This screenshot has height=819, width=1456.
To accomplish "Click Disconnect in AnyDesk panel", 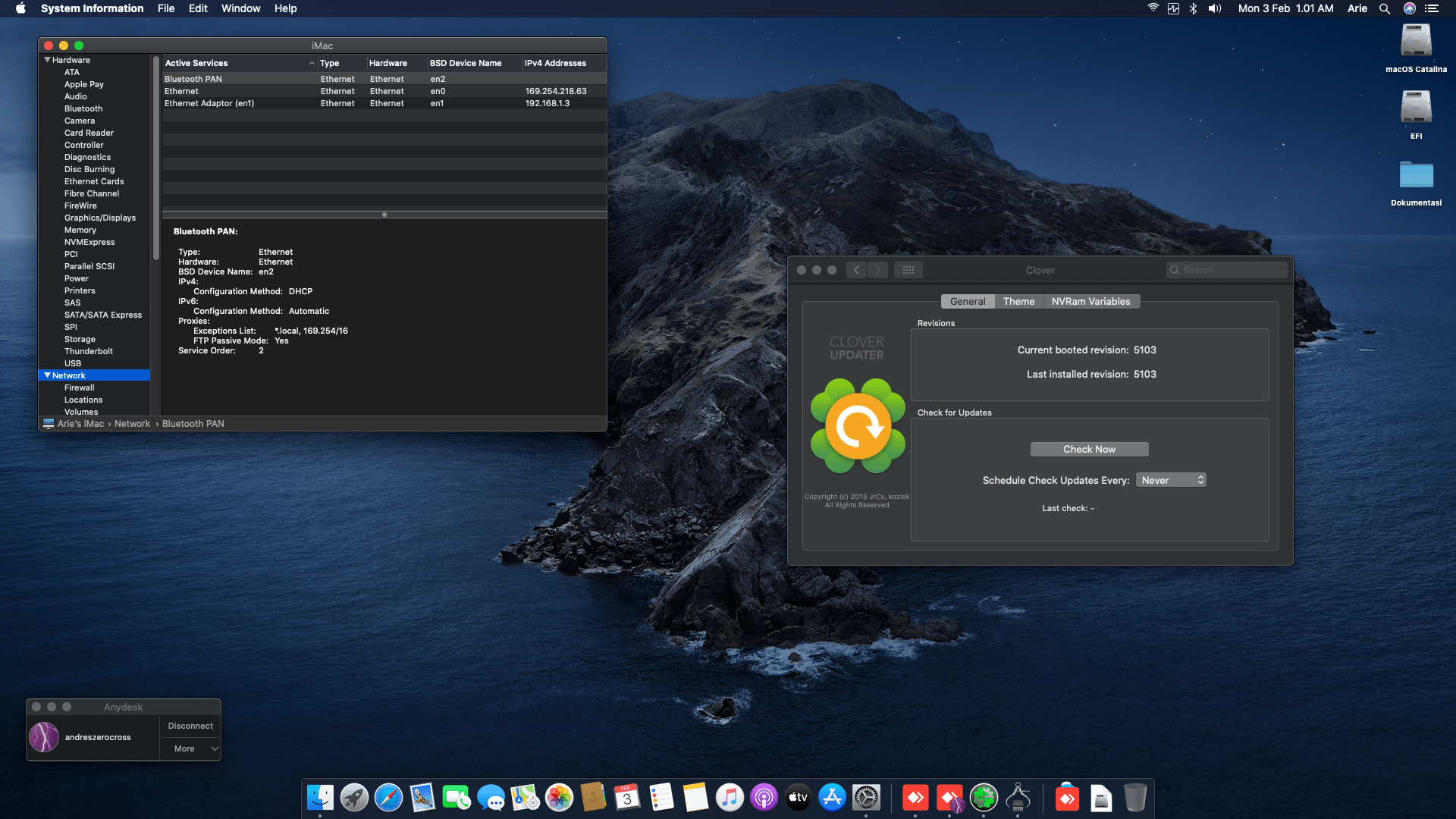I will coord(190,726).
